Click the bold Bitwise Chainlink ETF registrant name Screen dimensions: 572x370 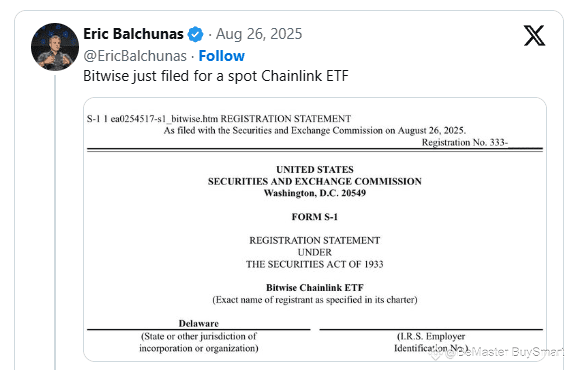click(x=314, y=288)
